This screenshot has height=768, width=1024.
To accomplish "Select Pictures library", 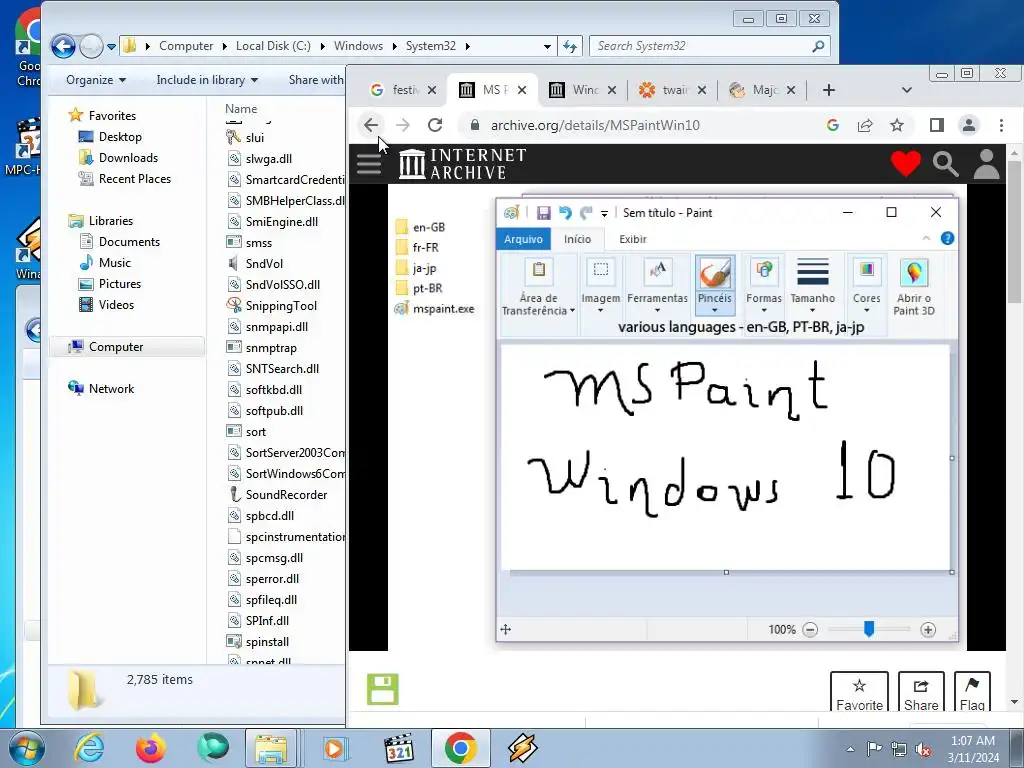I will (x=120, y=283).
